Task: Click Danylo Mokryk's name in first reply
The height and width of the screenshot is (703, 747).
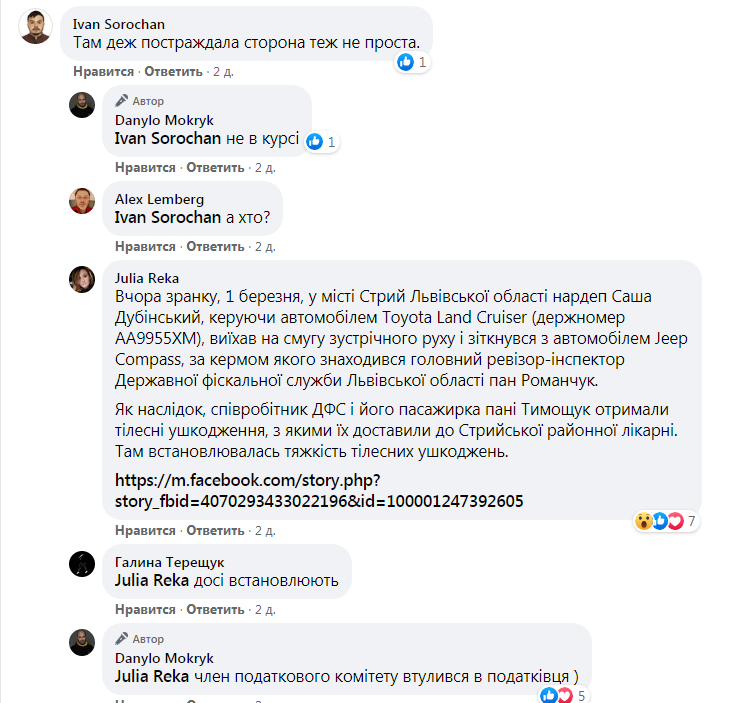Action: pyautogui.click(x=164, y=120)
